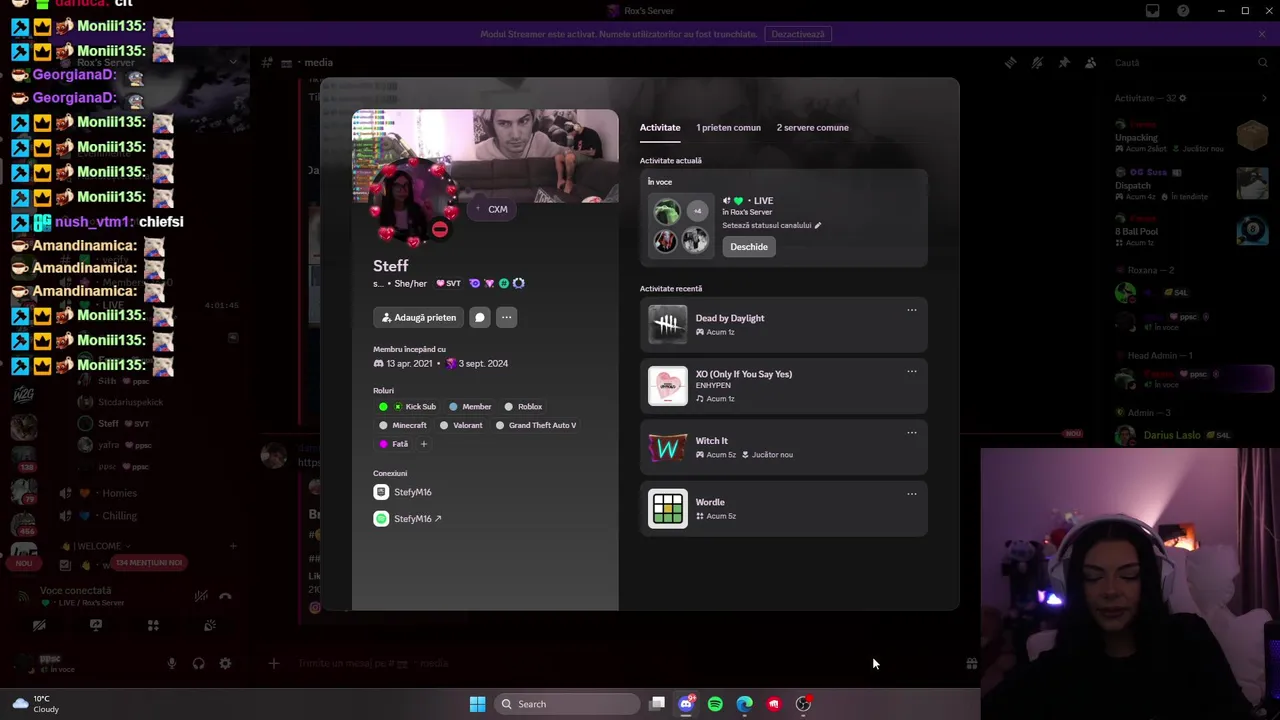Click the +4 participants avatar badge
The height and width of the screenshot is (720, 1280).
tap(697, 211)
